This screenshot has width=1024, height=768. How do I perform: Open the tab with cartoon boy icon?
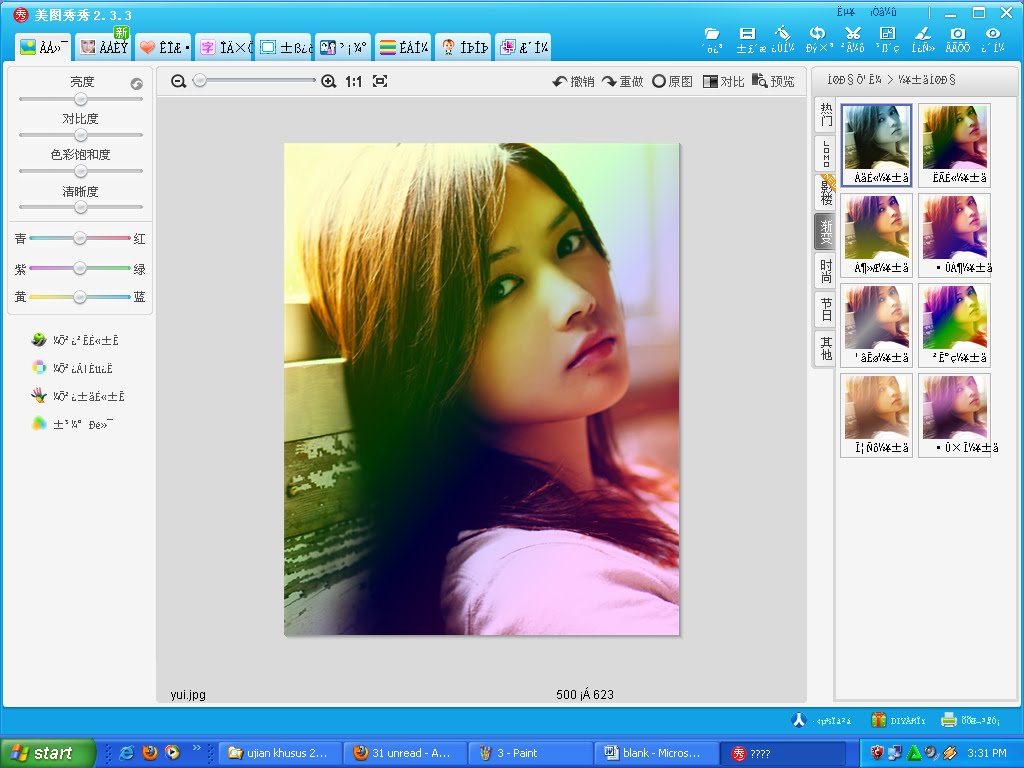click(x=464, y=47)
